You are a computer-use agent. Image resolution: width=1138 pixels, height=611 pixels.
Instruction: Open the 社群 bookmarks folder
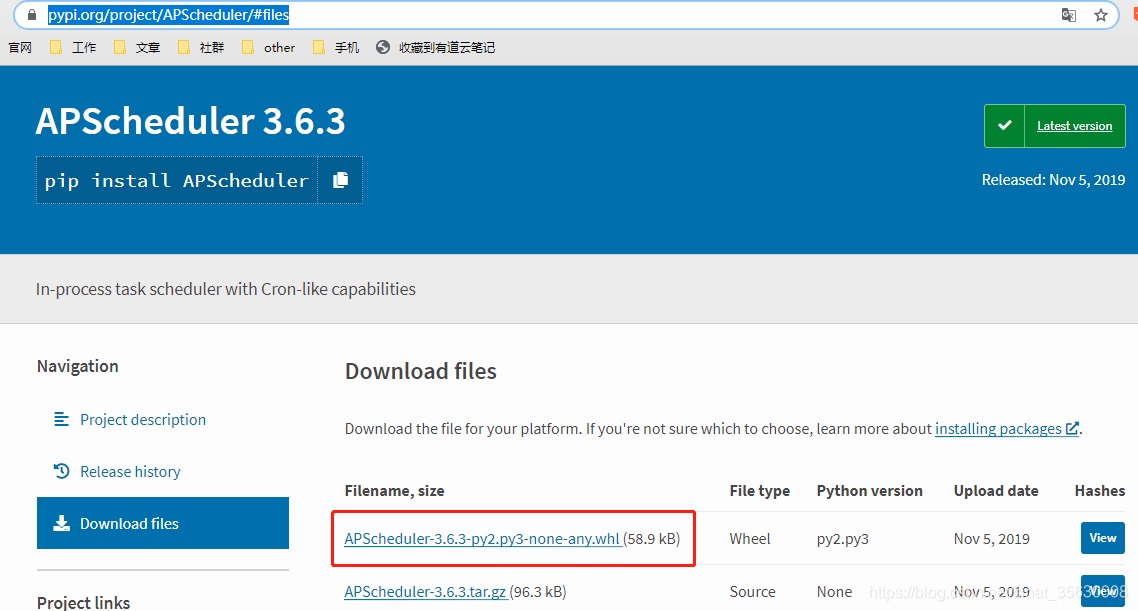(x=200, y=47)
